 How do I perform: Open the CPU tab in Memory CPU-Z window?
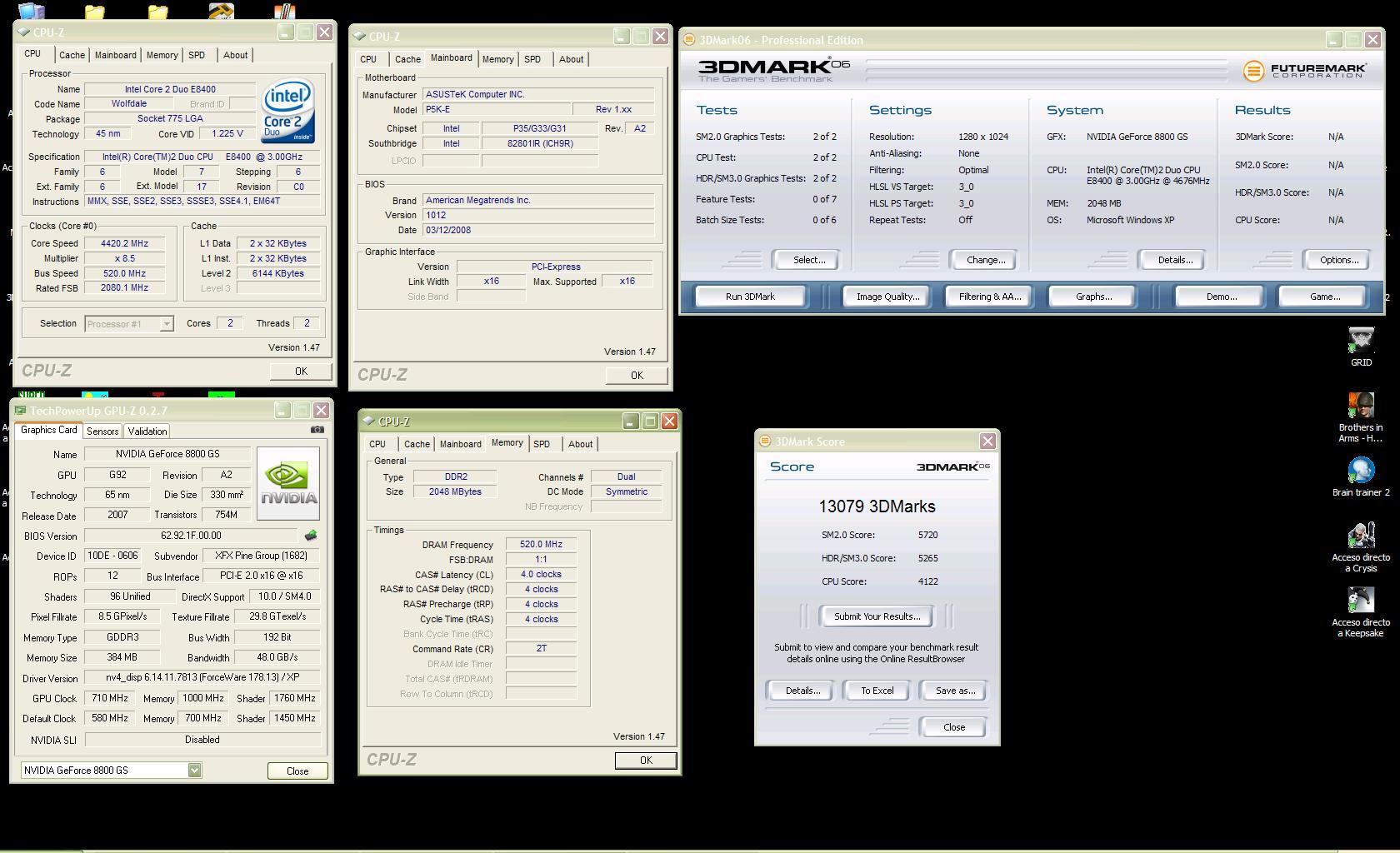[377, 444]
